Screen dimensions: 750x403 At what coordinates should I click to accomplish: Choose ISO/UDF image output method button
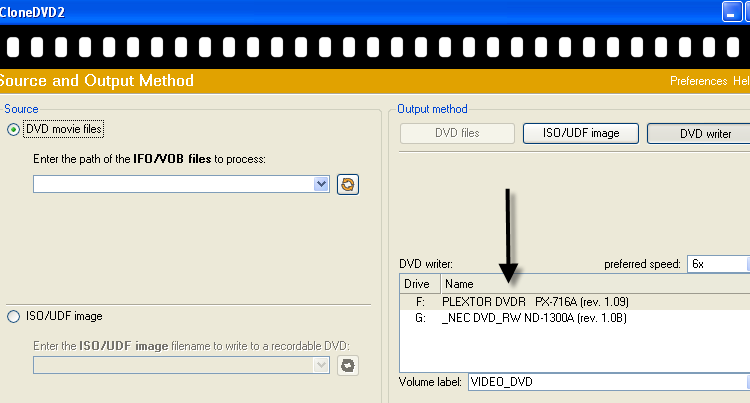581,133
